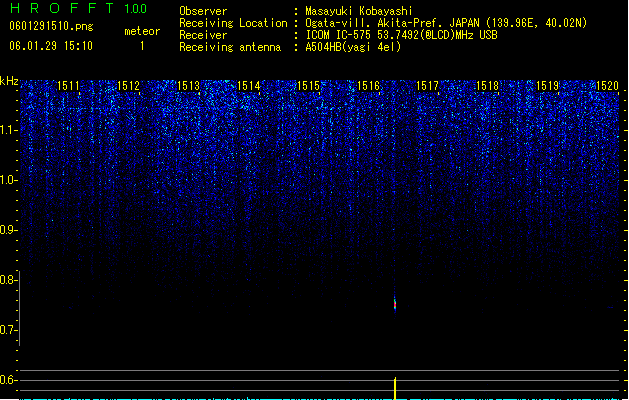The image size is (629, 400).
Task: Click the 1516 time marker label
Action: (x=368, y=85)
